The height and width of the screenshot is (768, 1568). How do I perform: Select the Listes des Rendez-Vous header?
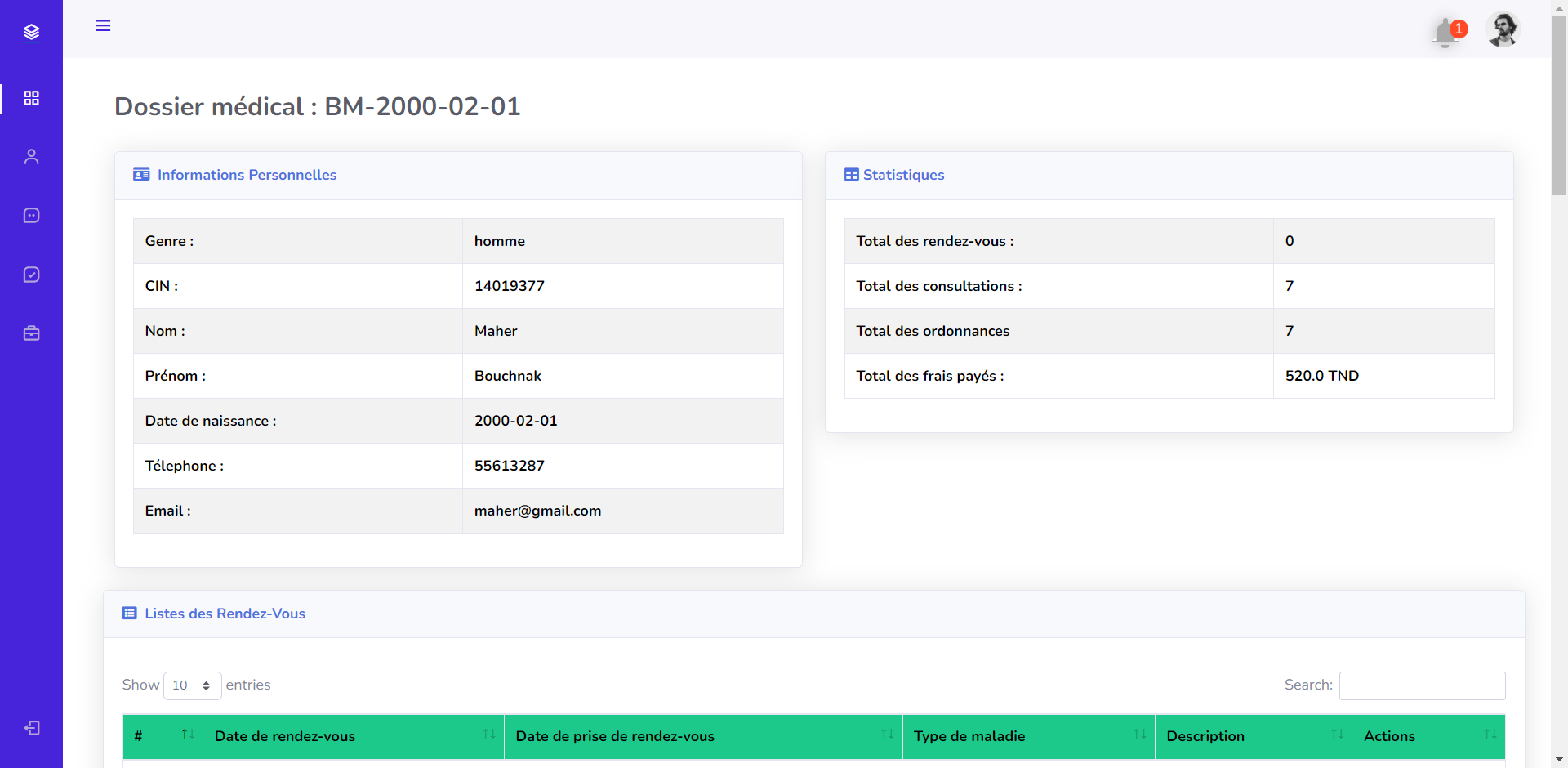(225, 614)
